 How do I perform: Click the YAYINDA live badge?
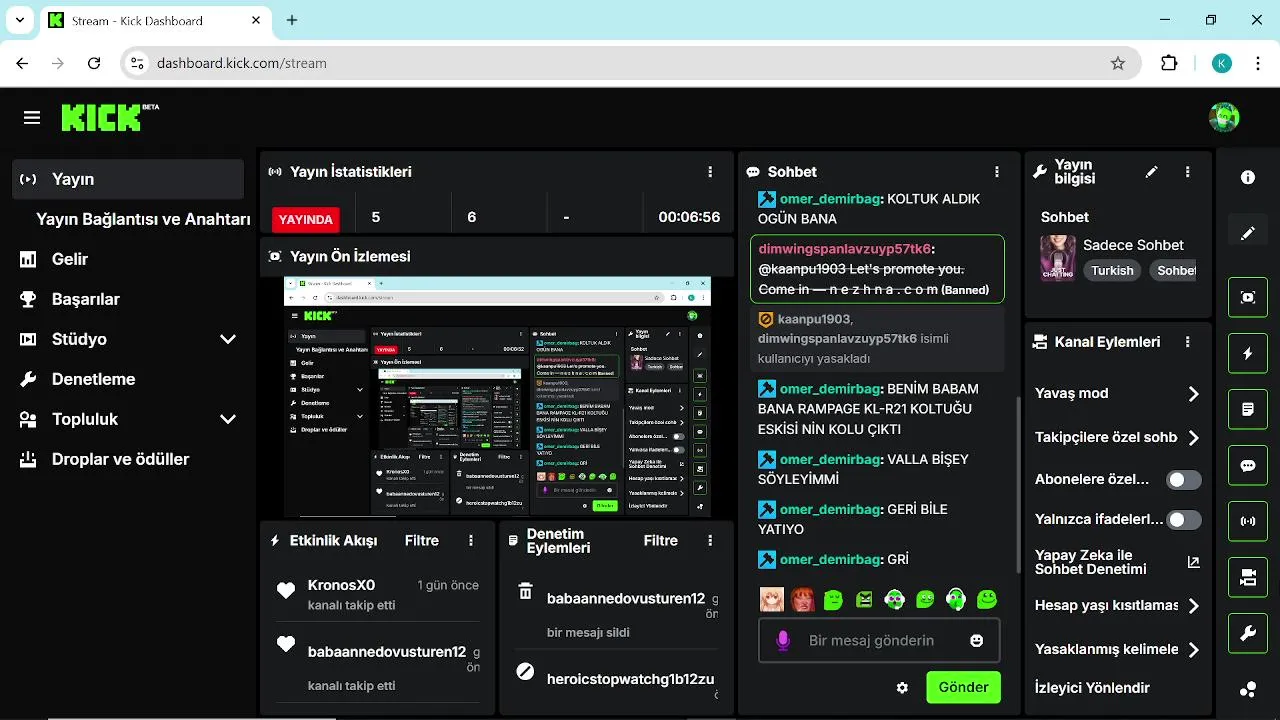point(305,219)
